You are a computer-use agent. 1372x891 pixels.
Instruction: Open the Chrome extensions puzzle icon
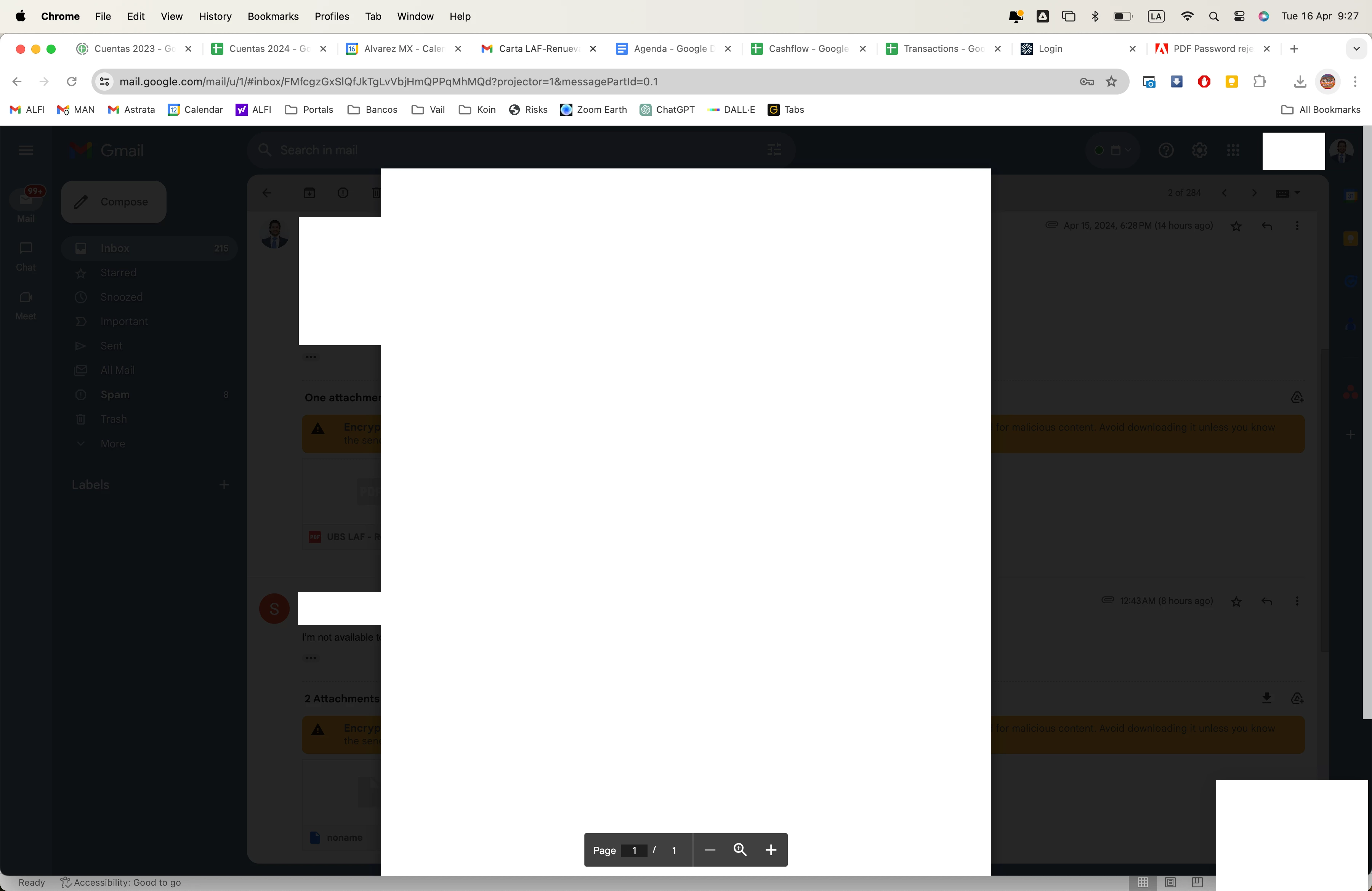[1260, 82]
